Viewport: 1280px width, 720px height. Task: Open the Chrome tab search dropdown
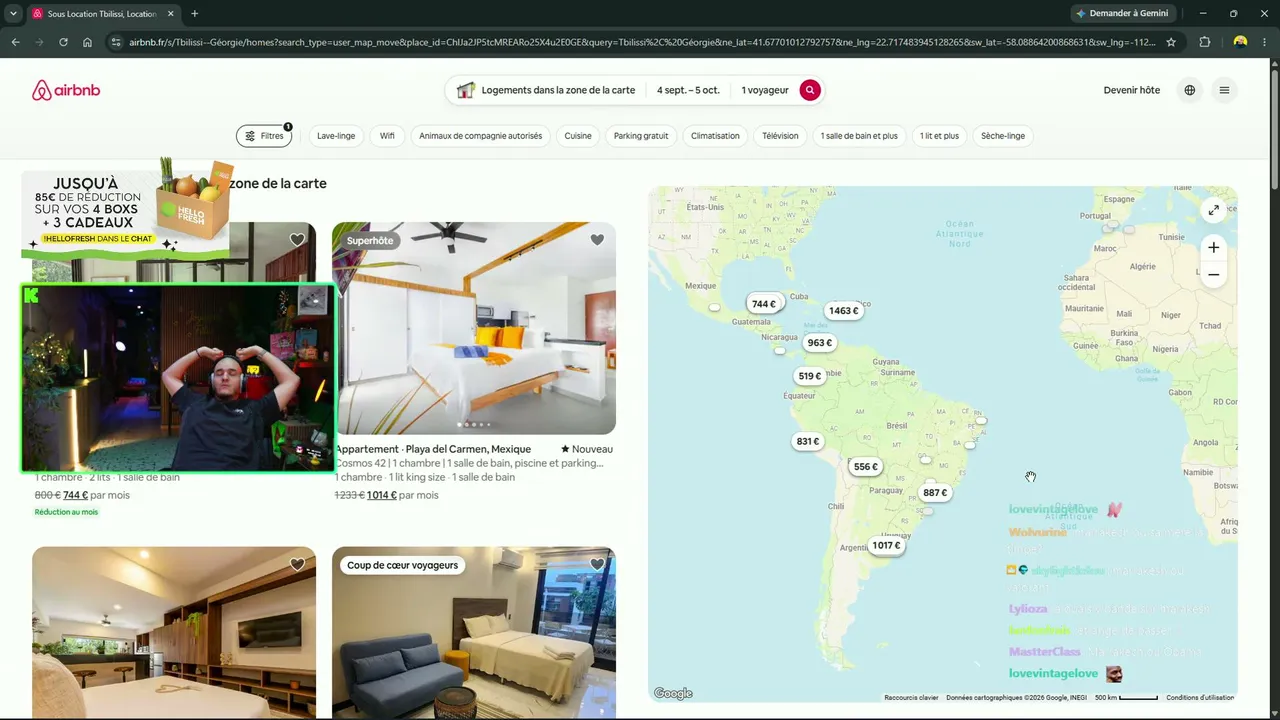(13, 14)
